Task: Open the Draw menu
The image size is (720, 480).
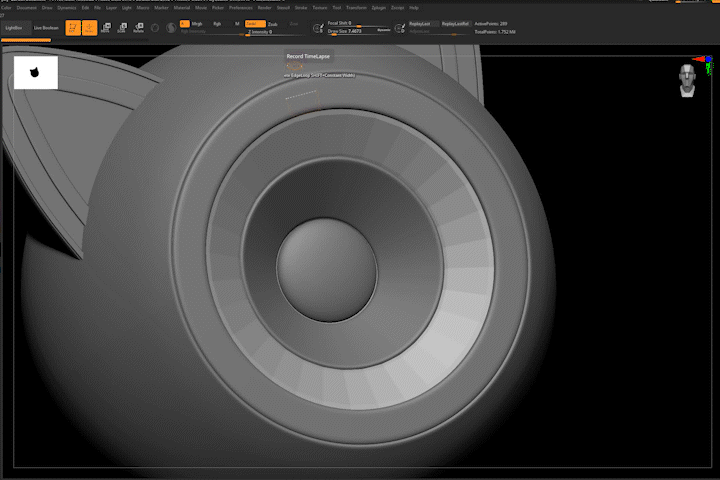Action: pos(47,8)
